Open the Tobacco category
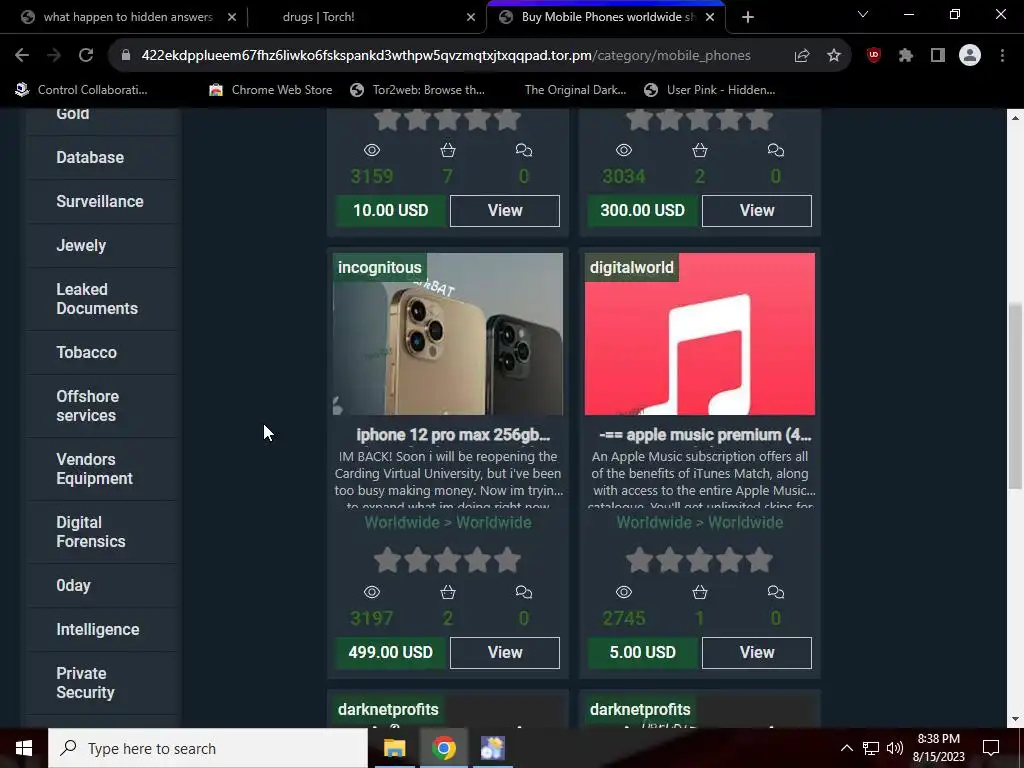This screenshot has width=1024, height=768. click(x=86, y=353)
